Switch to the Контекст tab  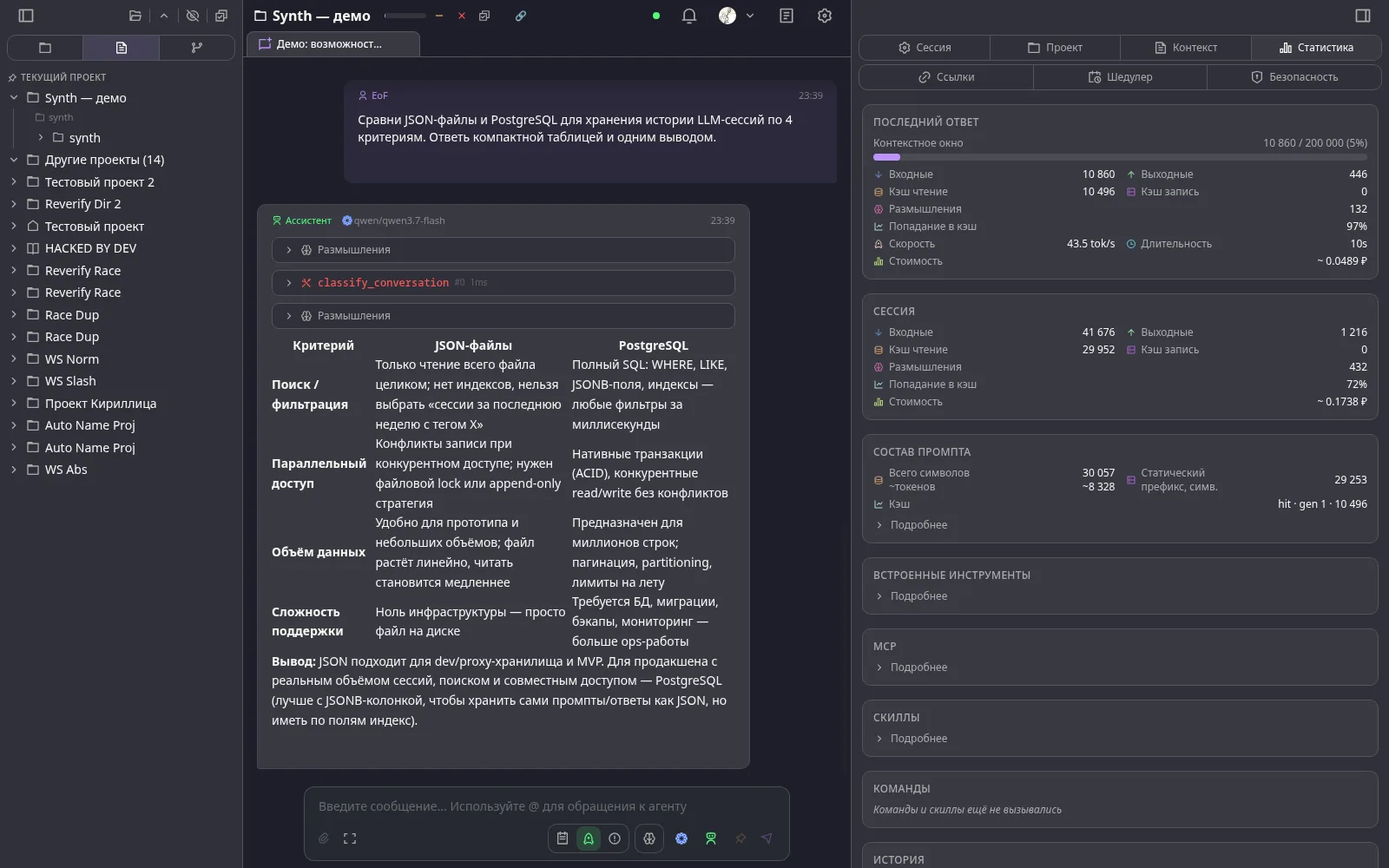1186,48
